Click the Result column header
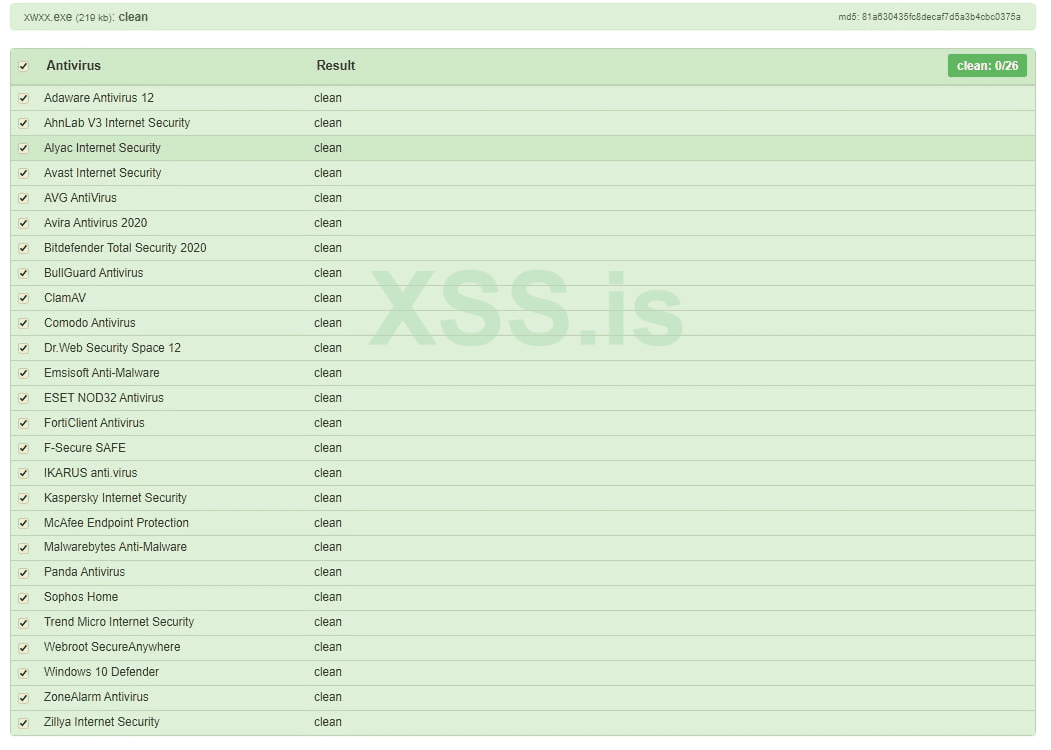1051x750 pixels. coord(336,66)
